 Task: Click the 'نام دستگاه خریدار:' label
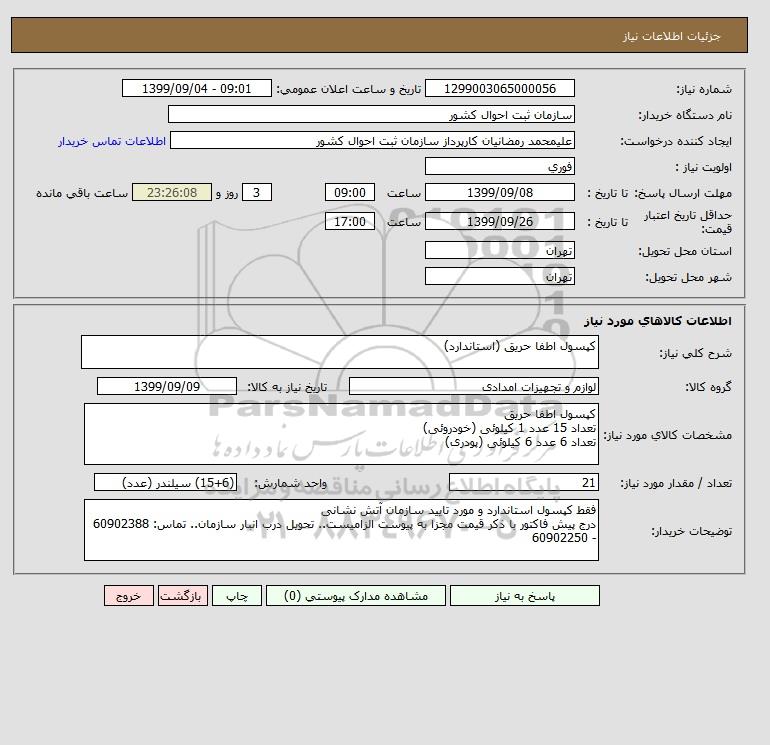[x=685, y=115]
